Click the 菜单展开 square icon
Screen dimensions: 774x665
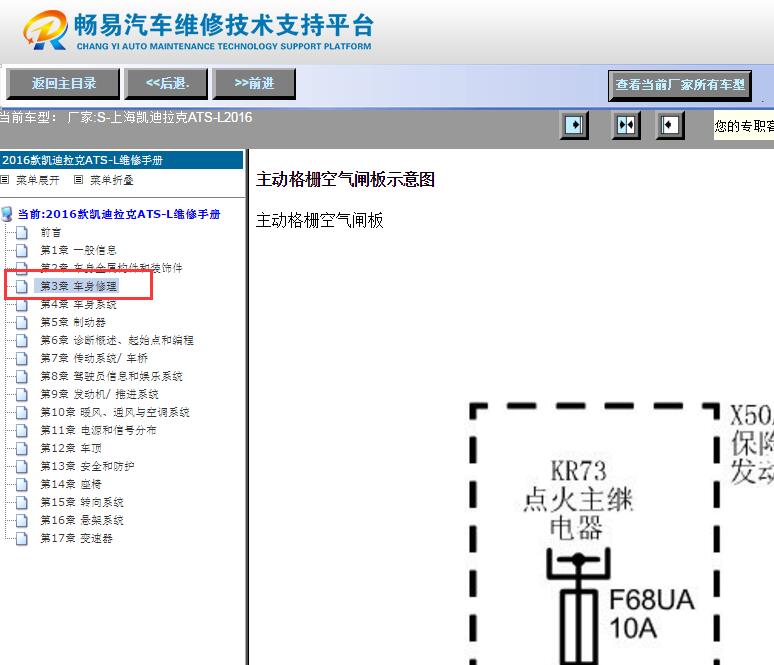click(5, 180)
